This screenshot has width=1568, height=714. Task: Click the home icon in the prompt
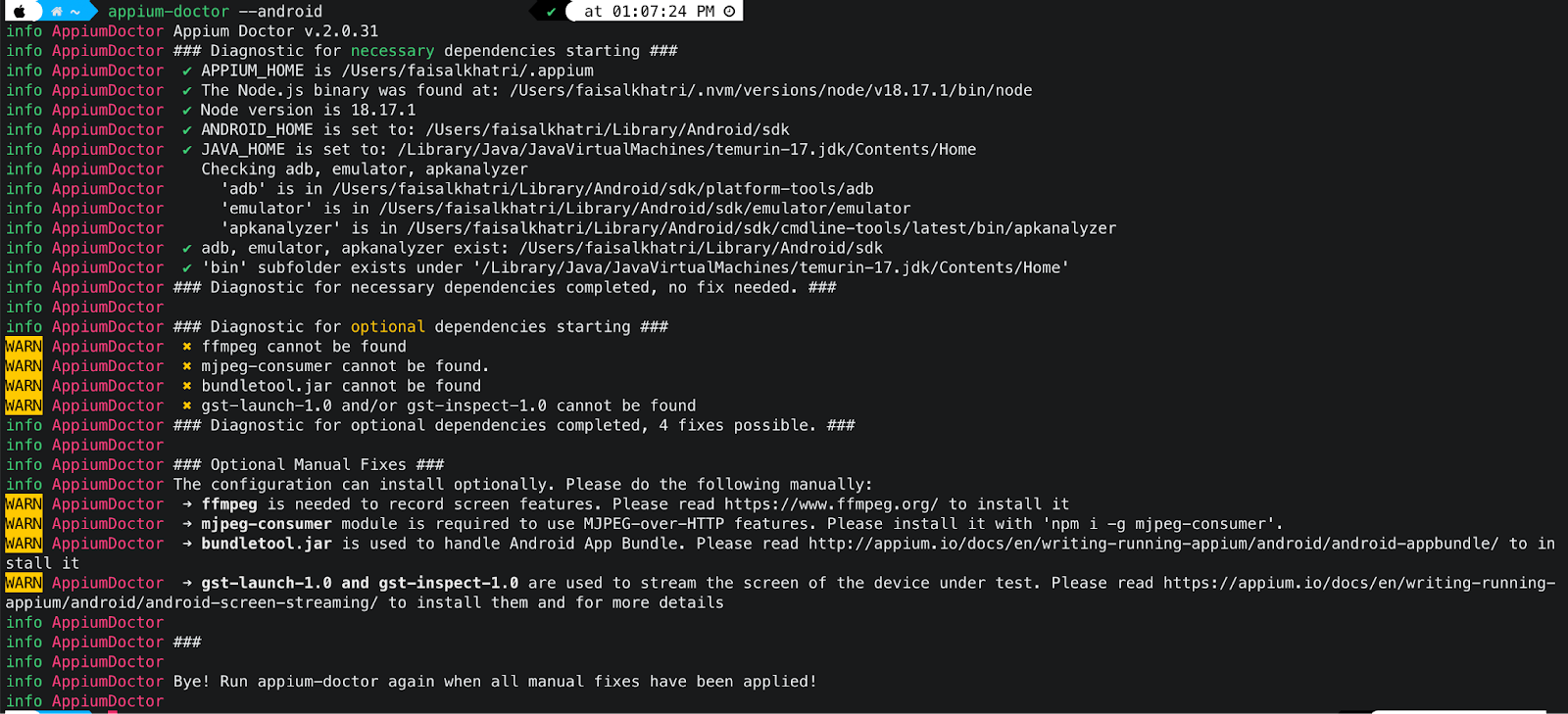pyautogui.click(x=57, y=12)
